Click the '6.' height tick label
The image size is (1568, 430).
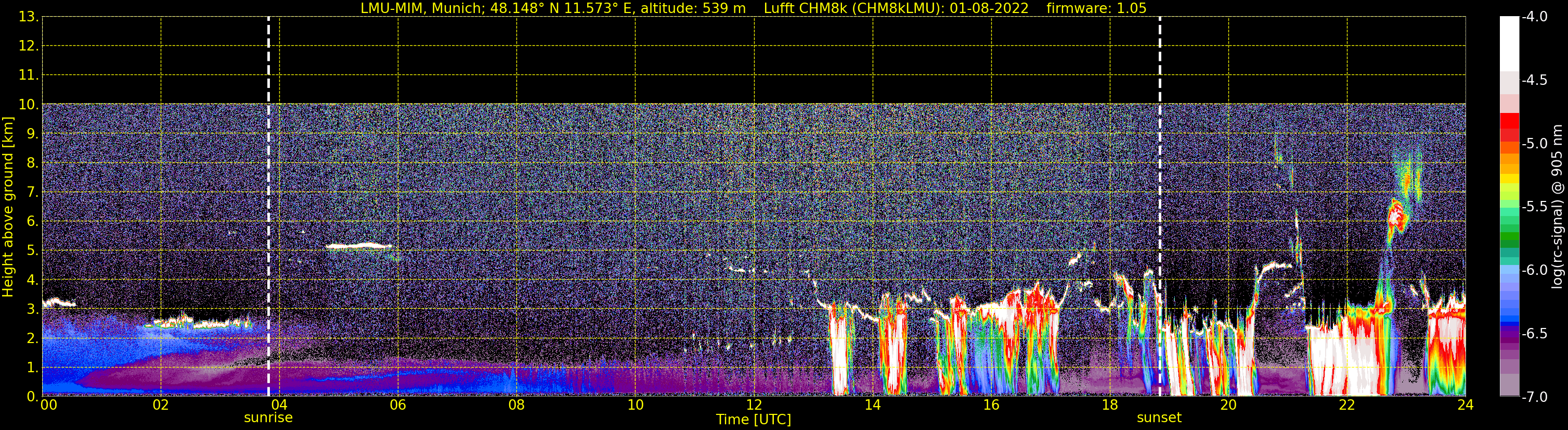coord(32,222)
